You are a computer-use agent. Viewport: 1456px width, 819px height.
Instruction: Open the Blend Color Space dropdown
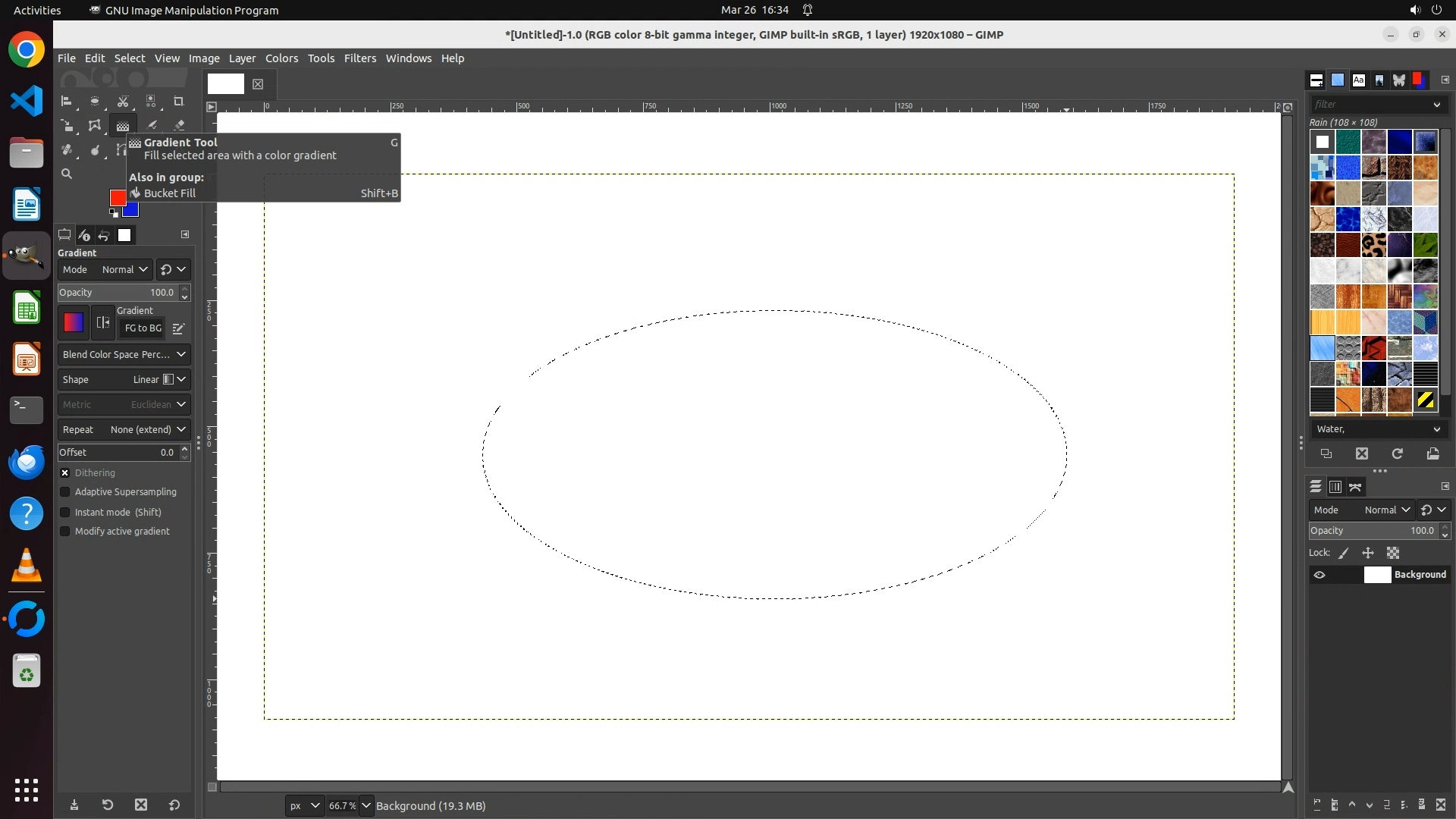click(124, 354)
